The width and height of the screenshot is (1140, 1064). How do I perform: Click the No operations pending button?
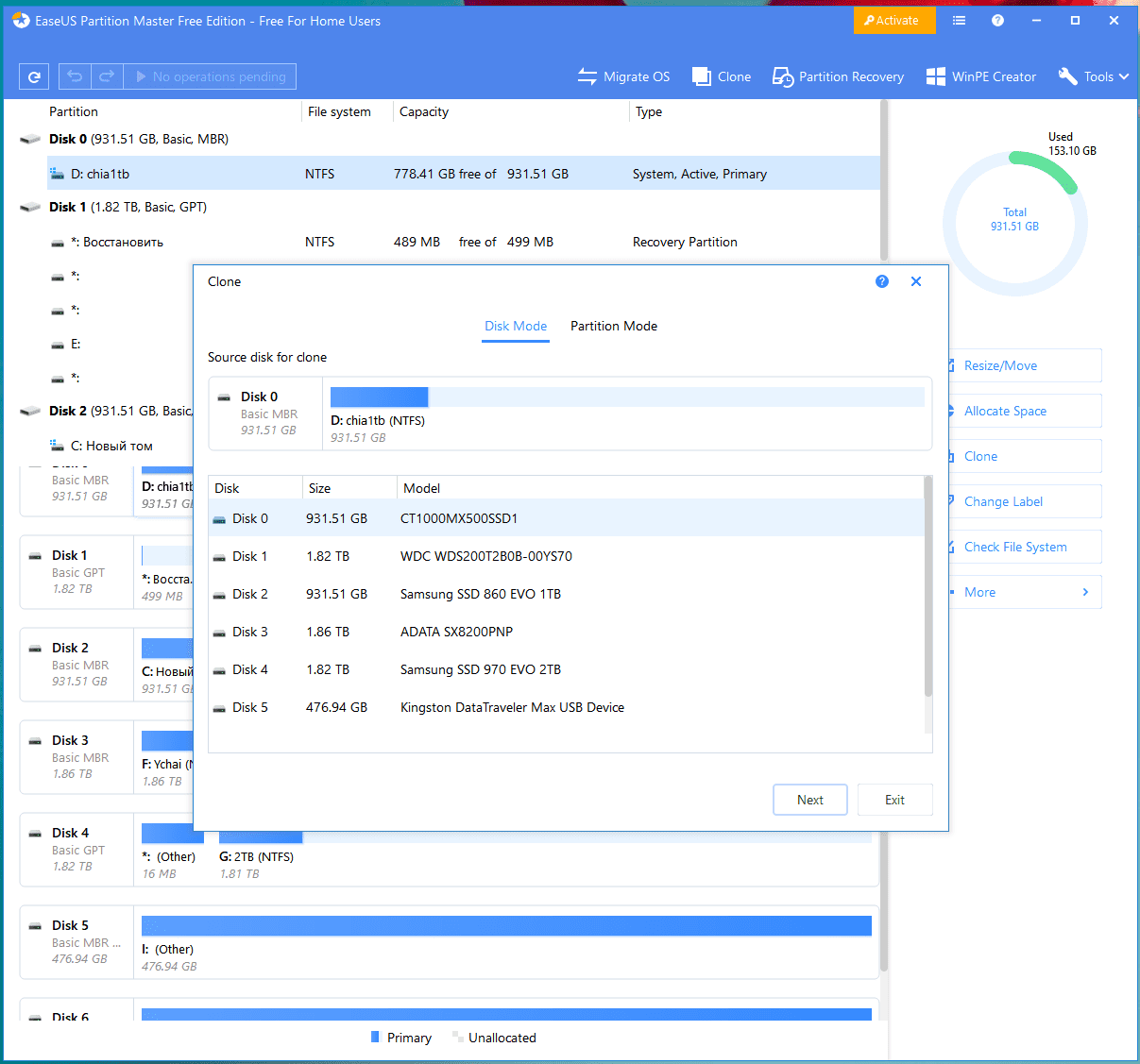[x=210, y=76]
